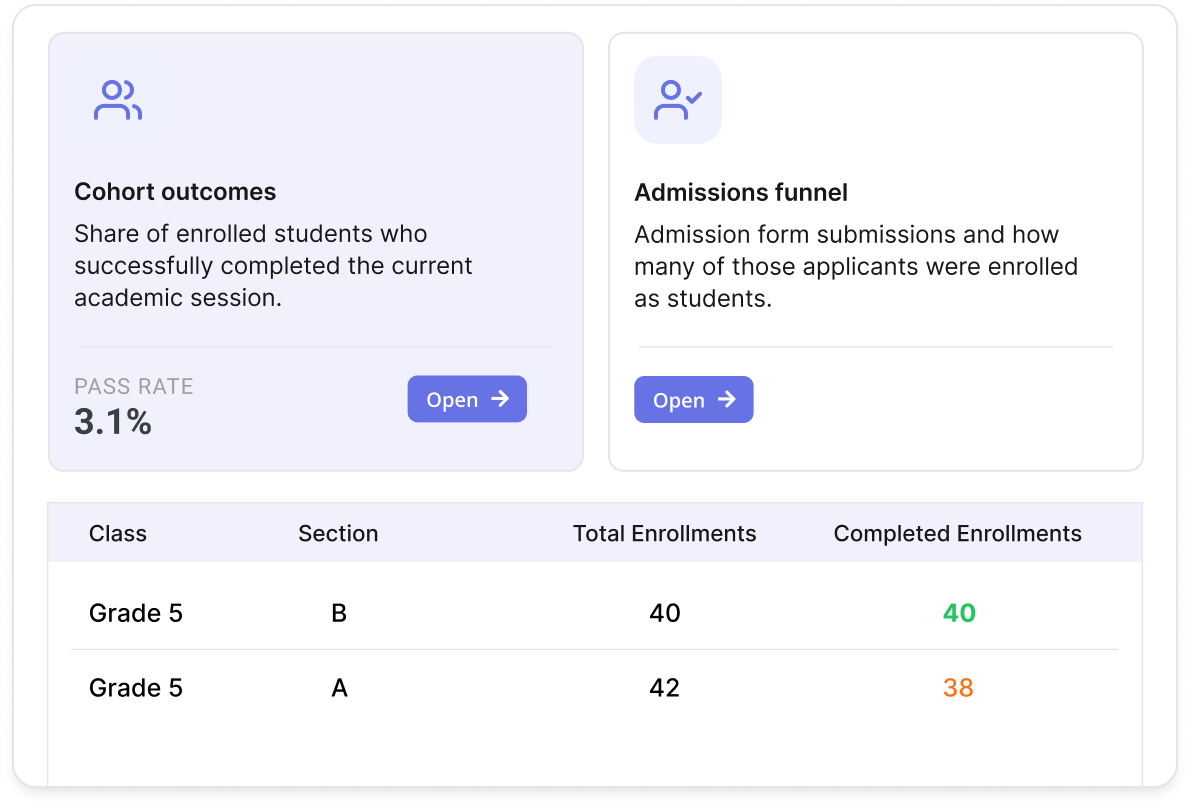The height and width of the screenshot is (808, 1190).
Task: Click the Class column header
Action: pos(118,533)
